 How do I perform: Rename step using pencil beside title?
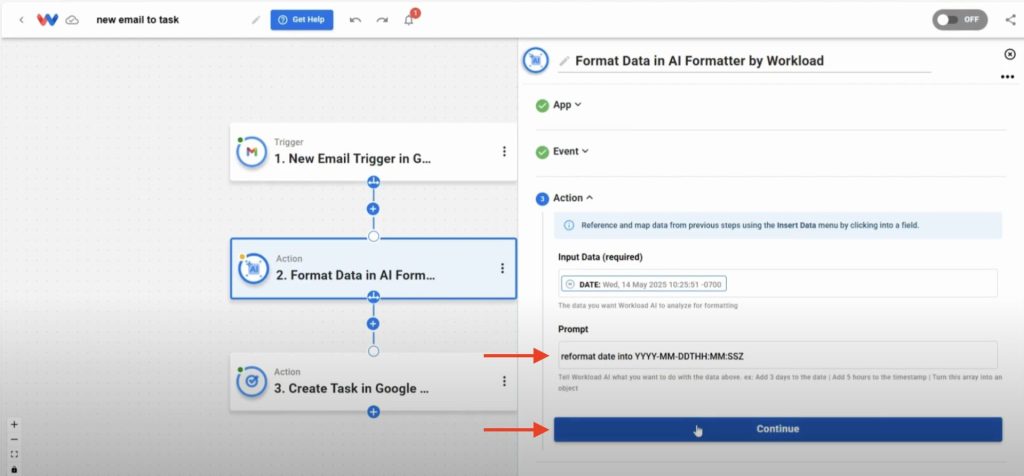point(564,61)
